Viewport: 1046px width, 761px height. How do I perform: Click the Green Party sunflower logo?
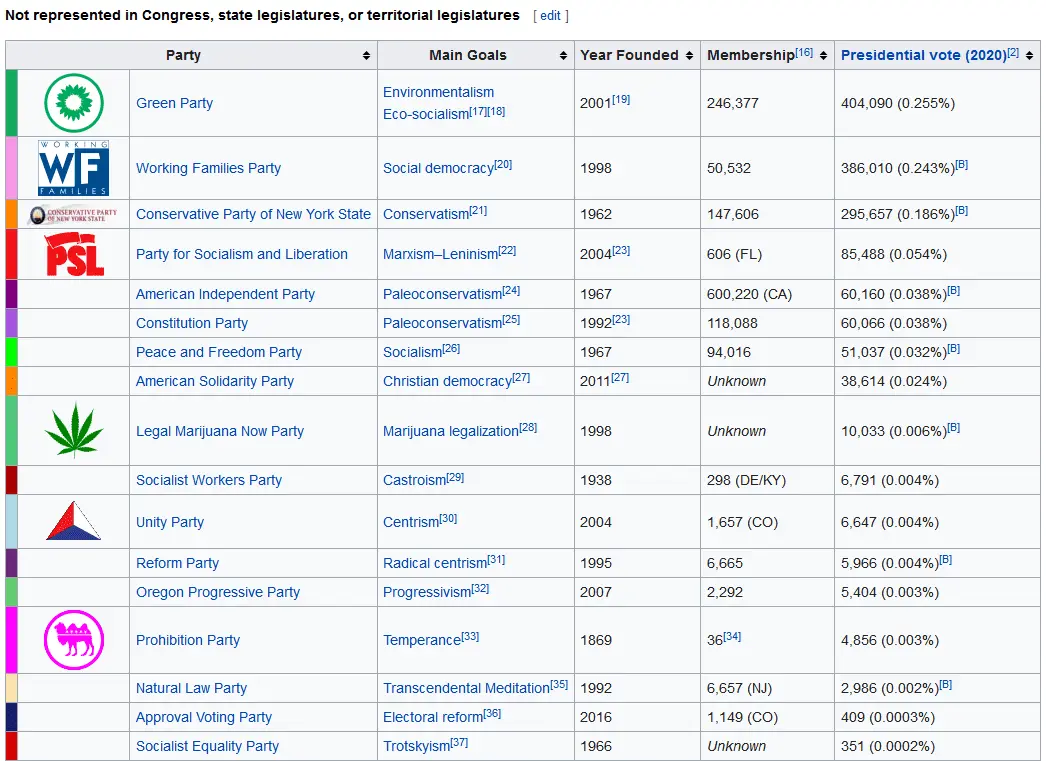coord(73,103)
